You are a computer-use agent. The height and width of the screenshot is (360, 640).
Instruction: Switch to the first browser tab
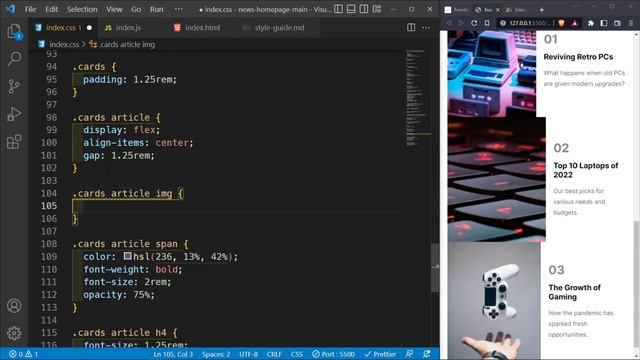coord(457,9)
